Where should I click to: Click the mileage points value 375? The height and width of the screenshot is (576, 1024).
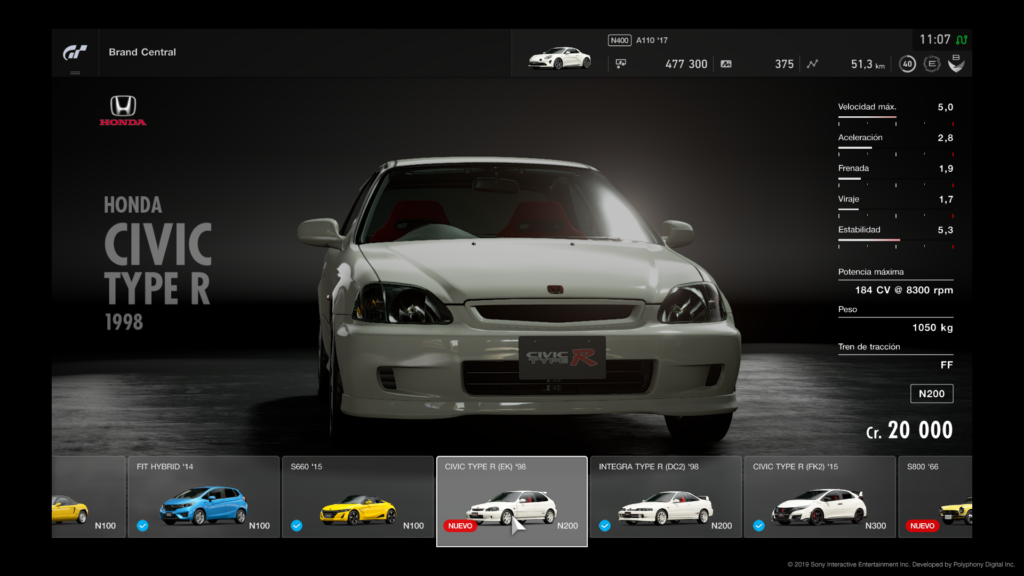pyautogui.click(x=784, y=64)
